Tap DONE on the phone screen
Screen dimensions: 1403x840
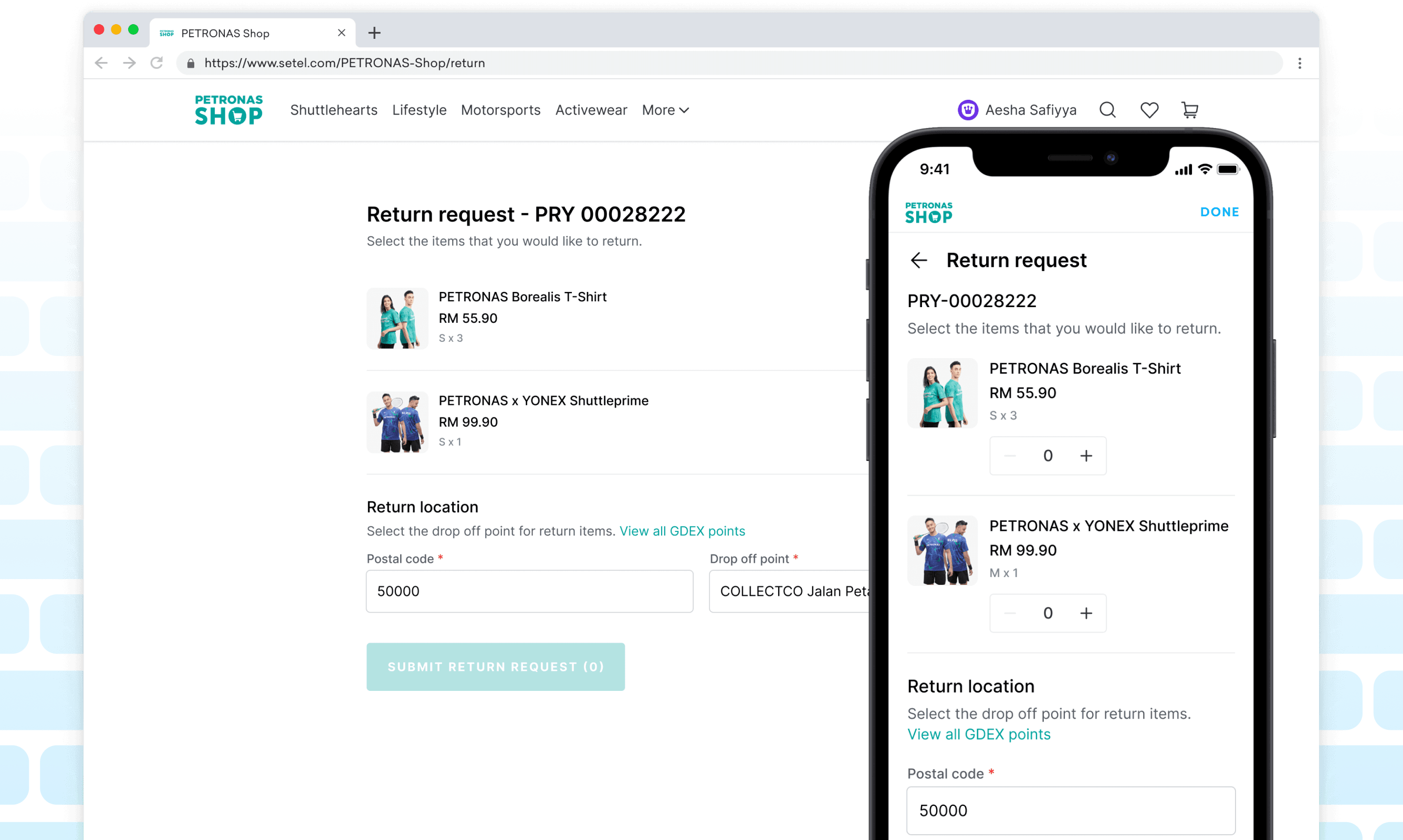click(x=1219, y=212)
